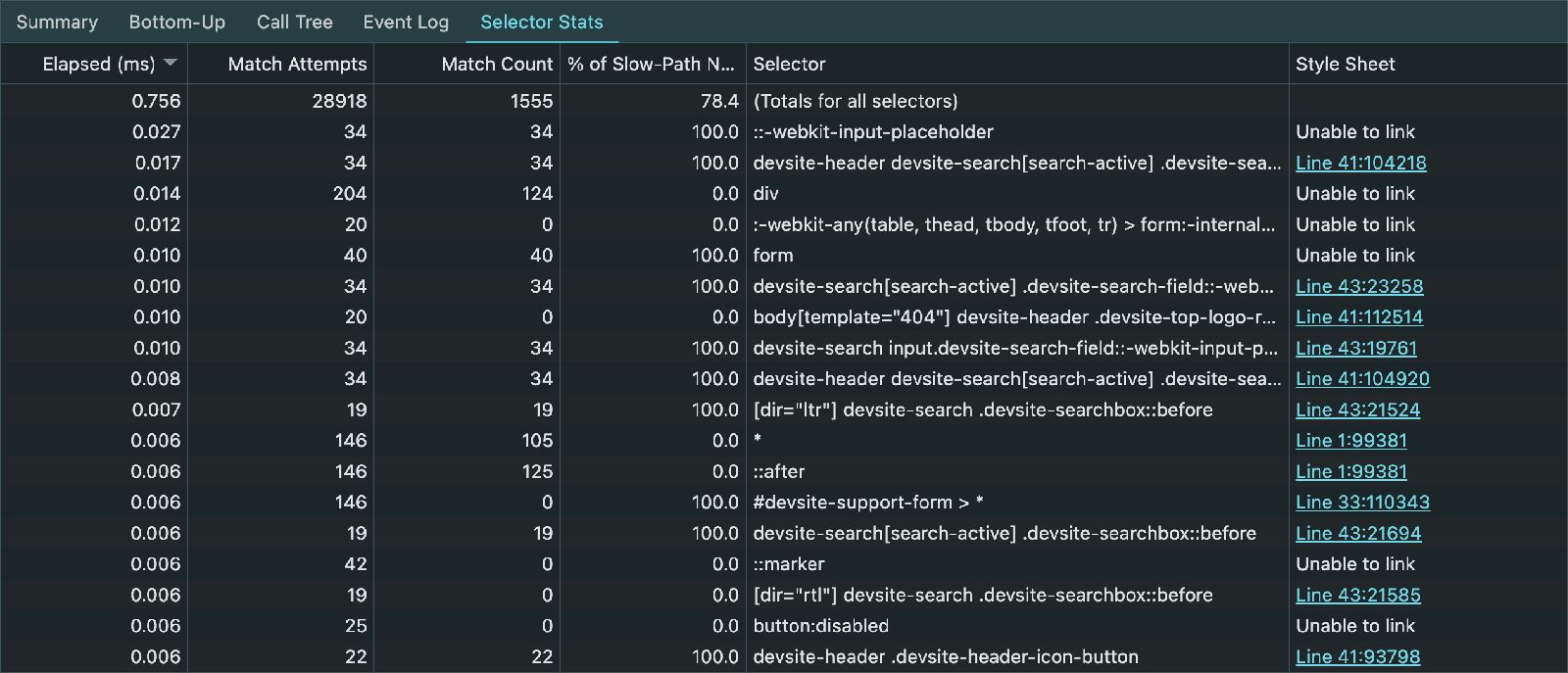Image resolution: width=1568 pixels, height=673 pixels.
Task: Follow the Line 41:112514 link
Action: pos(1359,317)
